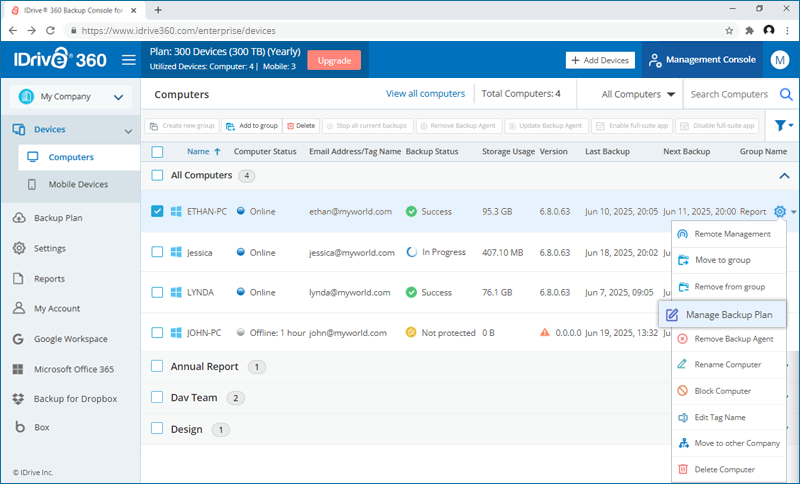Uncheck the ETHAN-PC checkbox
Image resolution: width=800 pixels, height=484 pixels.
coord(157,212)
